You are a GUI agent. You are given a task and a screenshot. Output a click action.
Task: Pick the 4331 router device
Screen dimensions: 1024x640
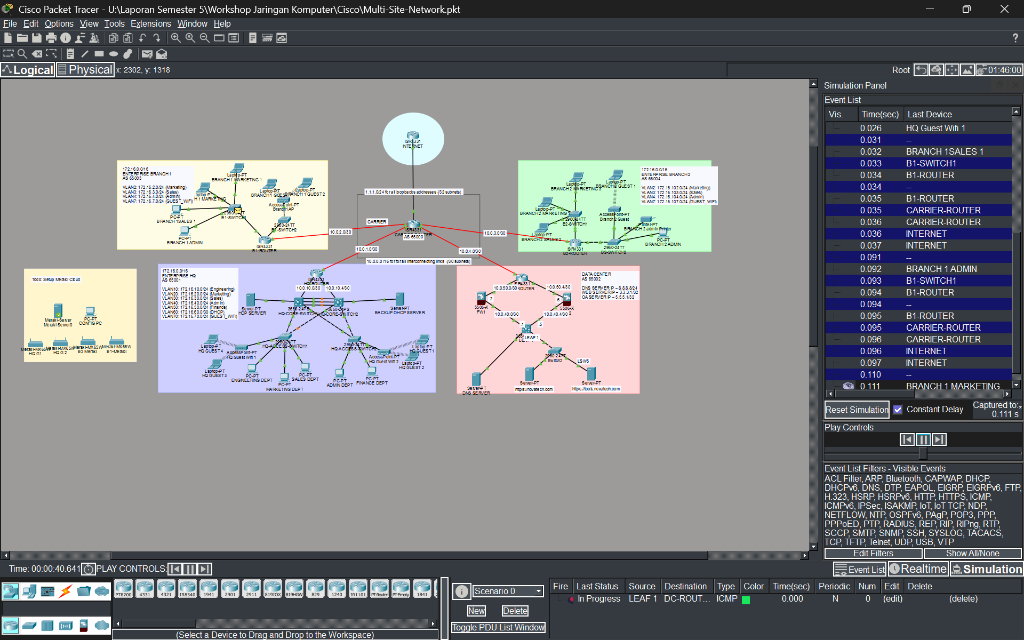(145, 588)
